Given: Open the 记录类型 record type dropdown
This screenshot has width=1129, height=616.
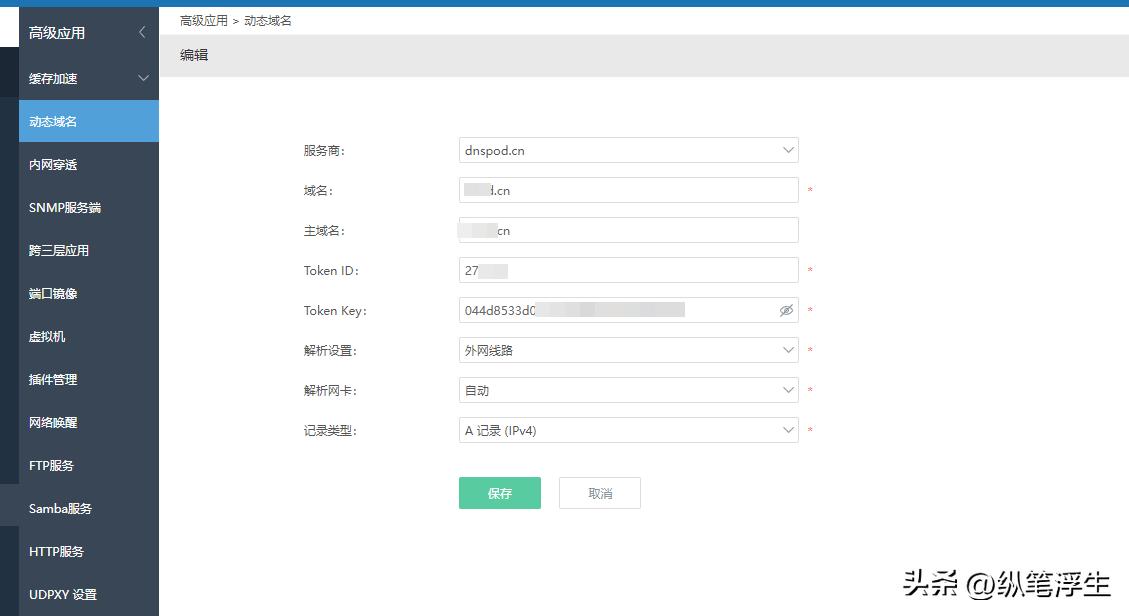Looking at the screenshot, I should pyautogui.click(x=628, y=430).
